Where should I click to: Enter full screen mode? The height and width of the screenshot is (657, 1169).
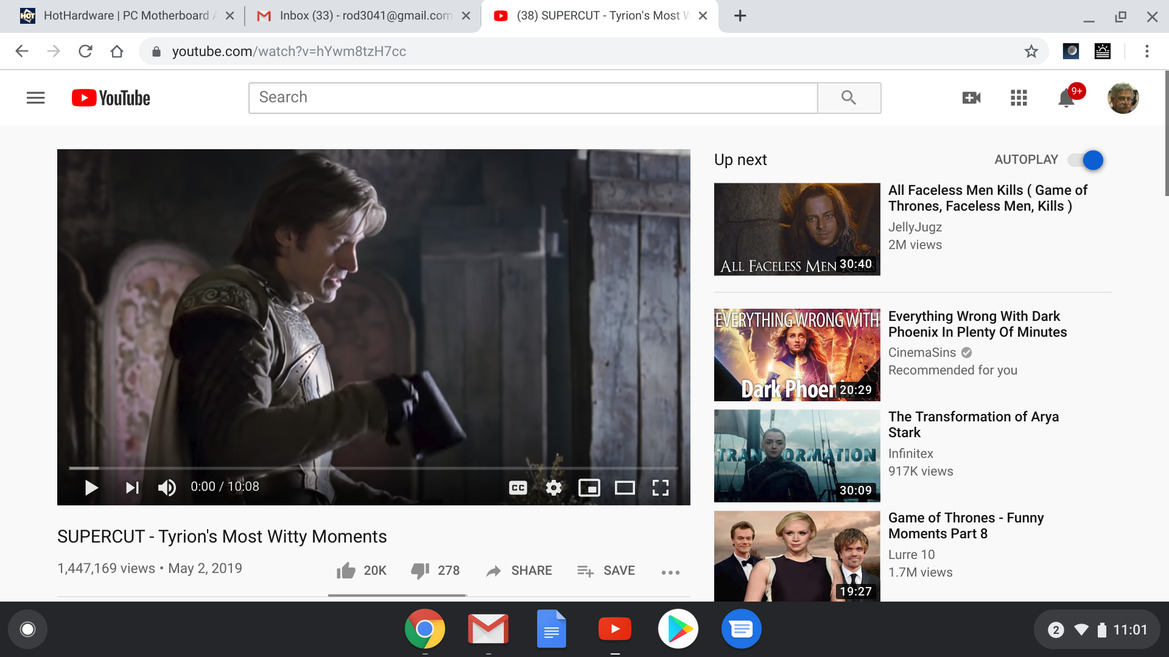661,488
